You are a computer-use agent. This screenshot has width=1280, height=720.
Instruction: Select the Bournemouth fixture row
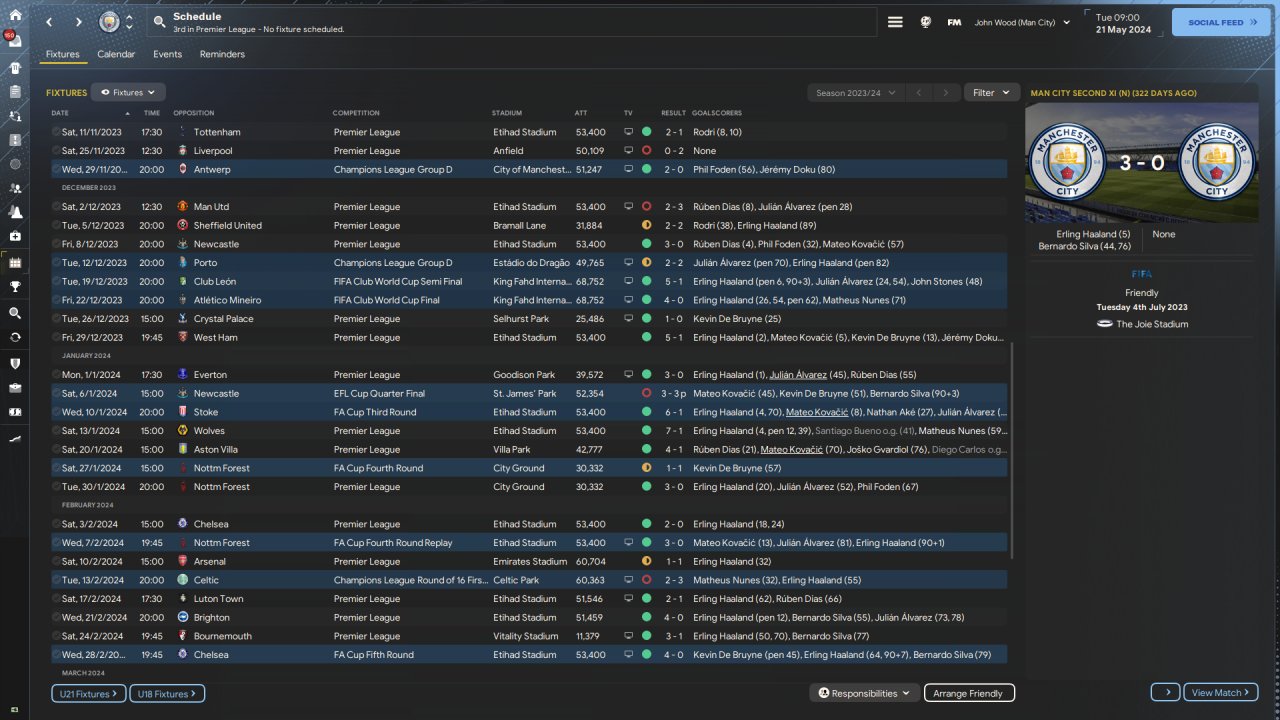[x=529, y=636]
